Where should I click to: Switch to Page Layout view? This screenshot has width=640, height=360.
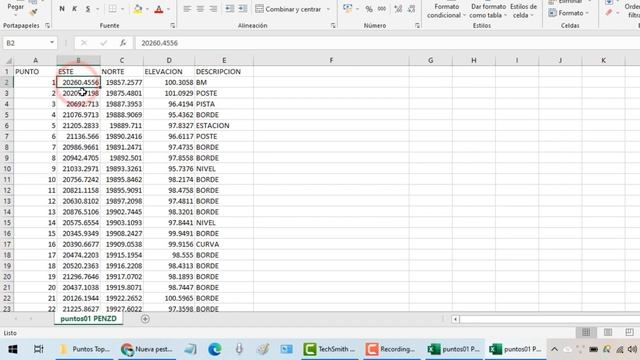[608, 332]
